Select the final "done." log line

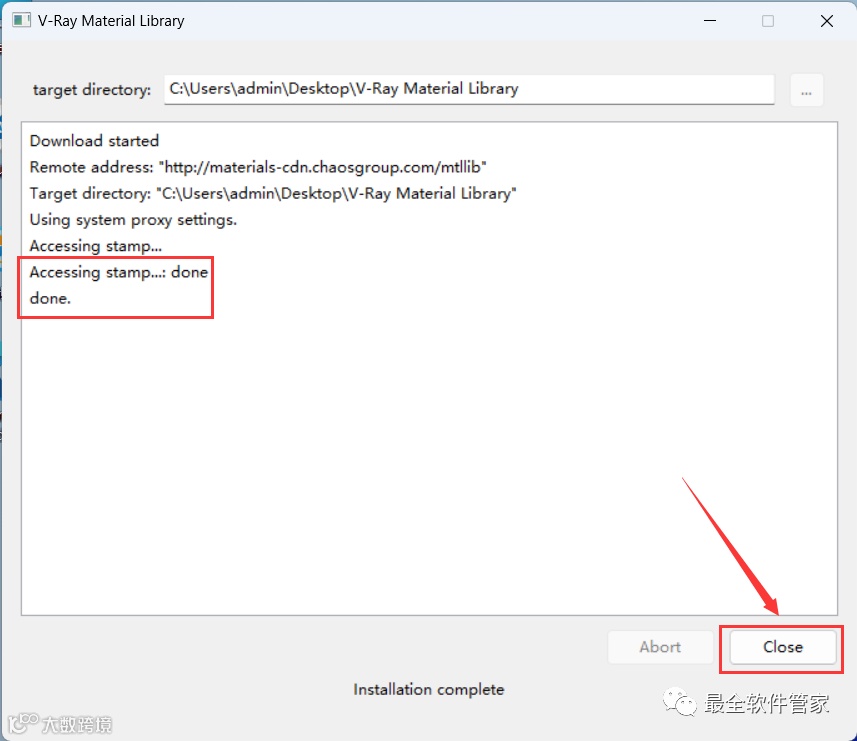click(x=50, y=298)
